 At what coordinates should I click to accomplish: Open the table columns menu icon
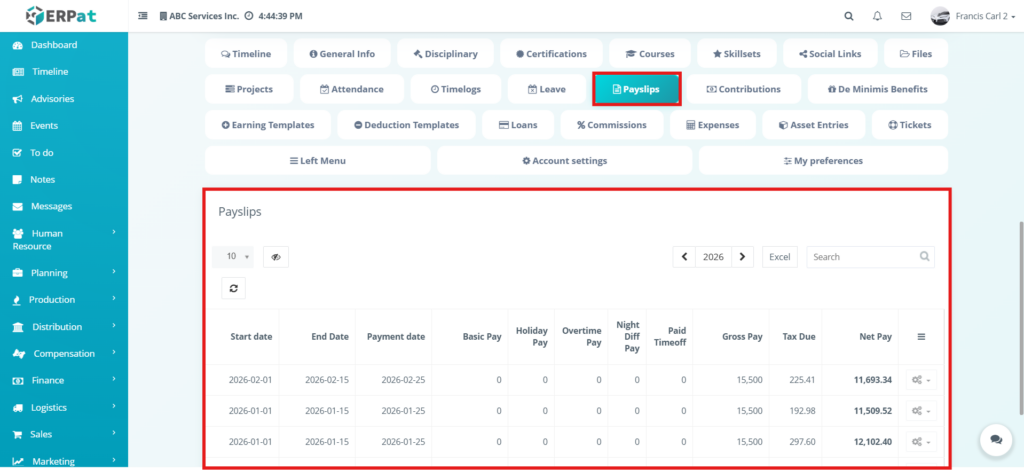[x=921, y=337]
